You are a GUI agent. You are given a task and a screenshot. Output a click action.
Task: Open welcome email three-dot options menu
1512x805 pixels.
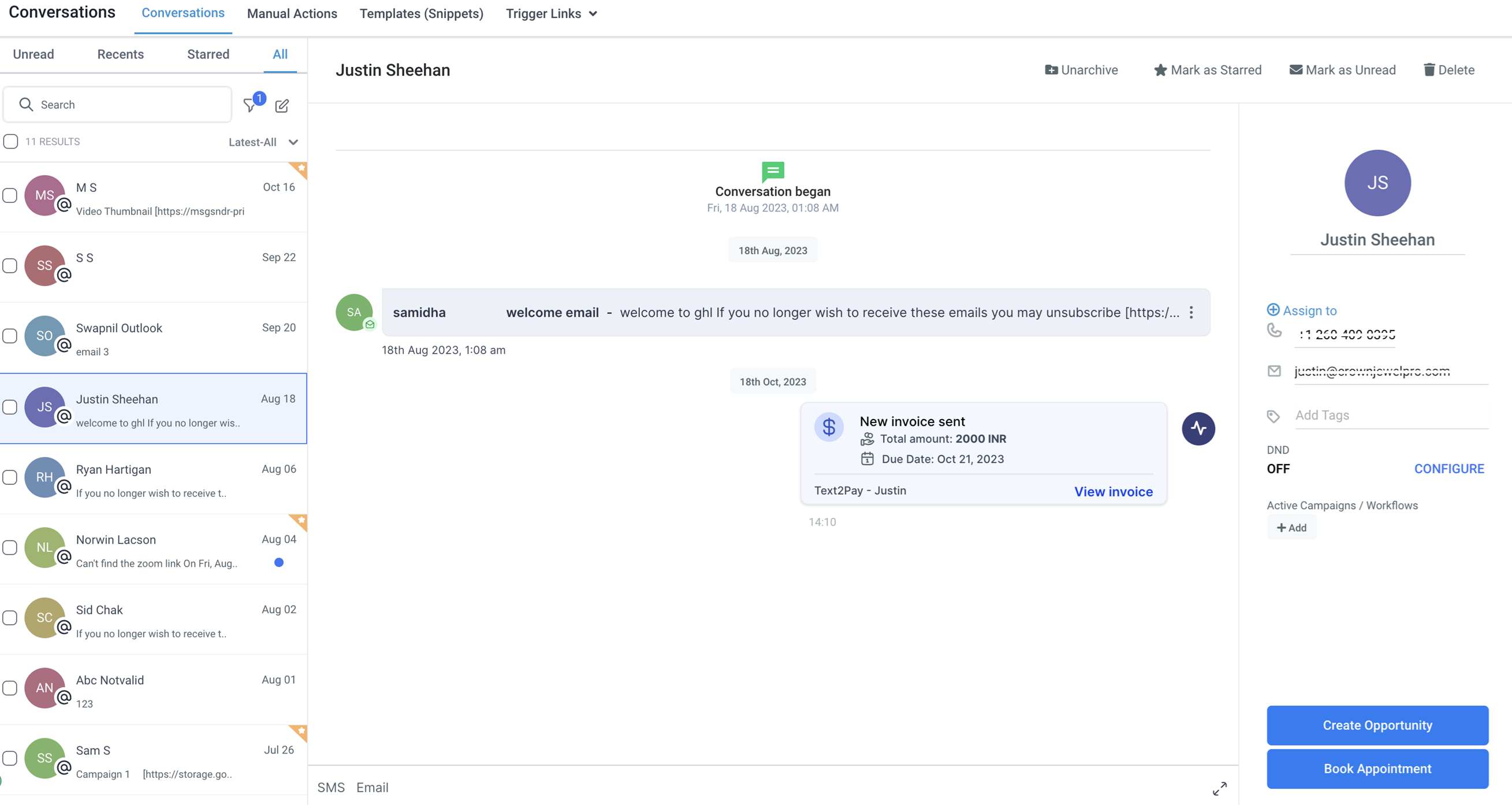[x=1191, y=313]
